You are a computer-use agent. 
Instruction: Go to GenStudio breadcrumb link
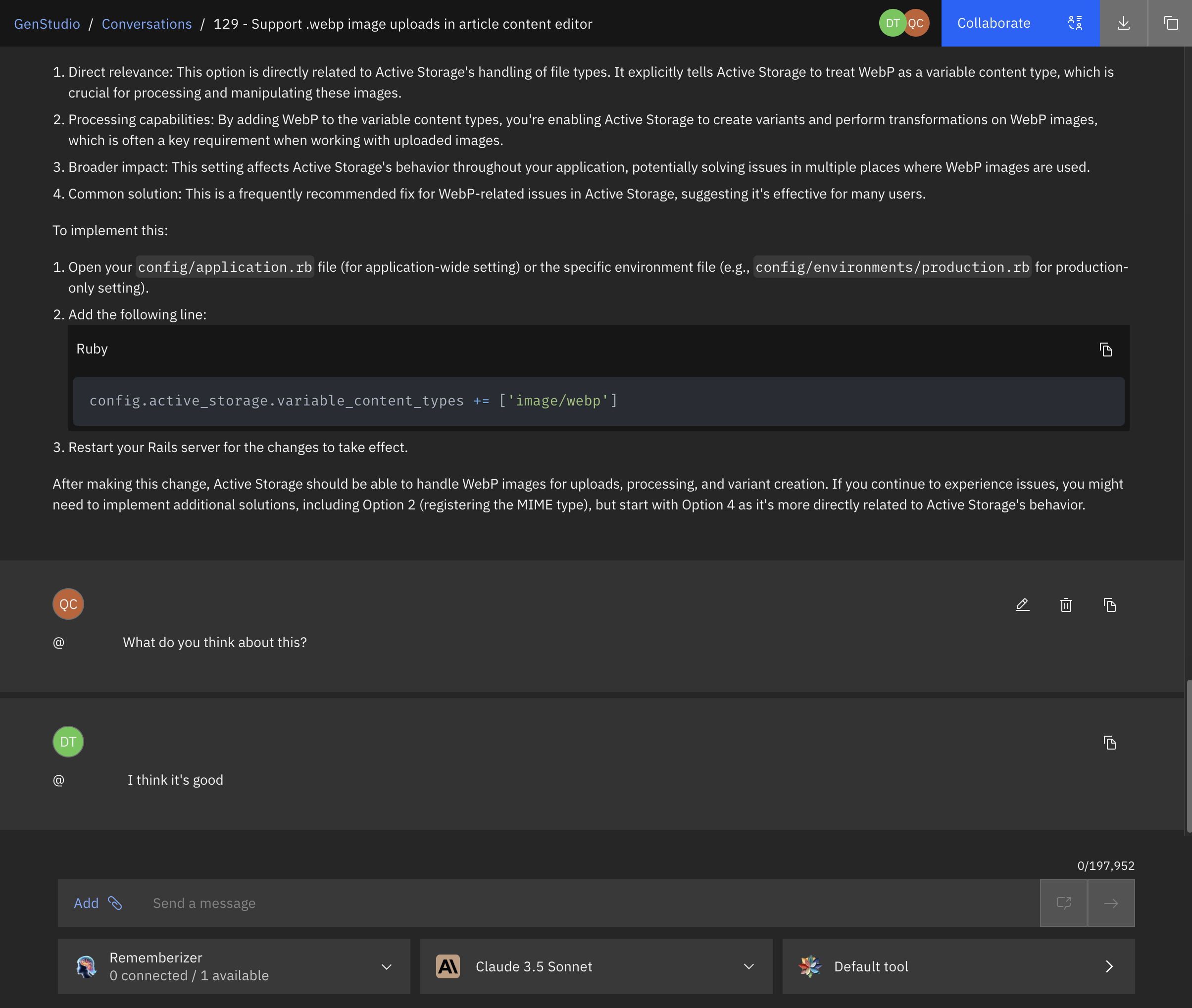(47, 24)
